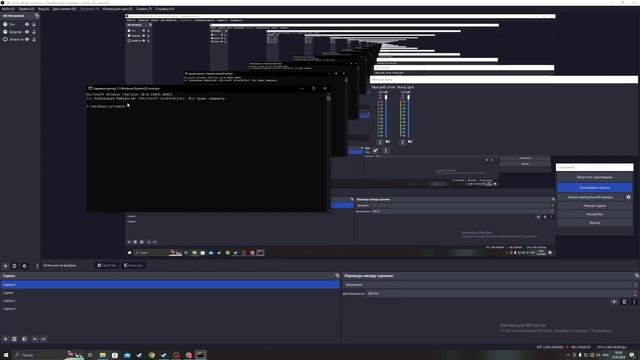Remove selected source with the trash icon
The height and width of the screenshot is (360, 640).
click(x=14, y=266)
